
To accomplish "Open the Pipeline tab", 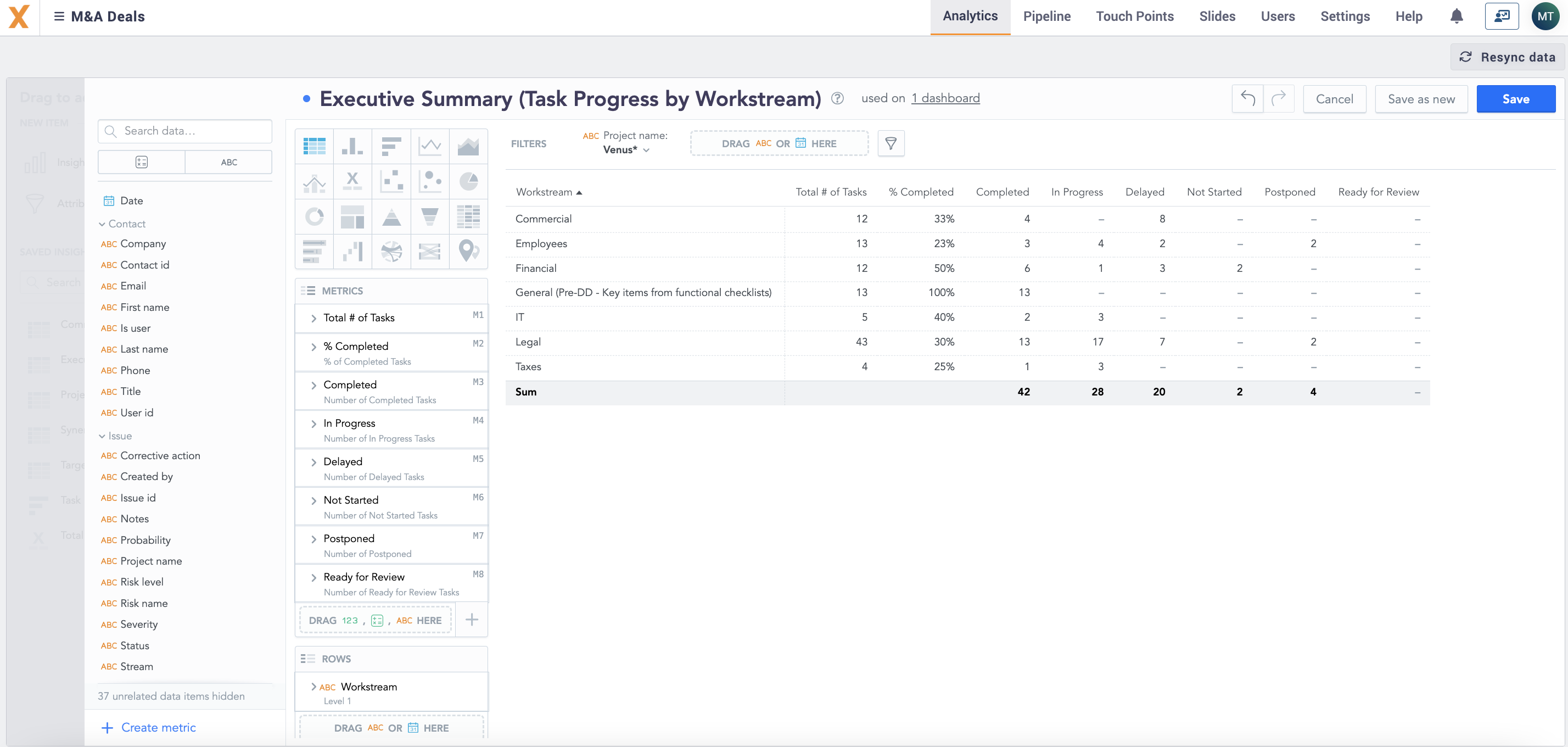I will 1046,16.
